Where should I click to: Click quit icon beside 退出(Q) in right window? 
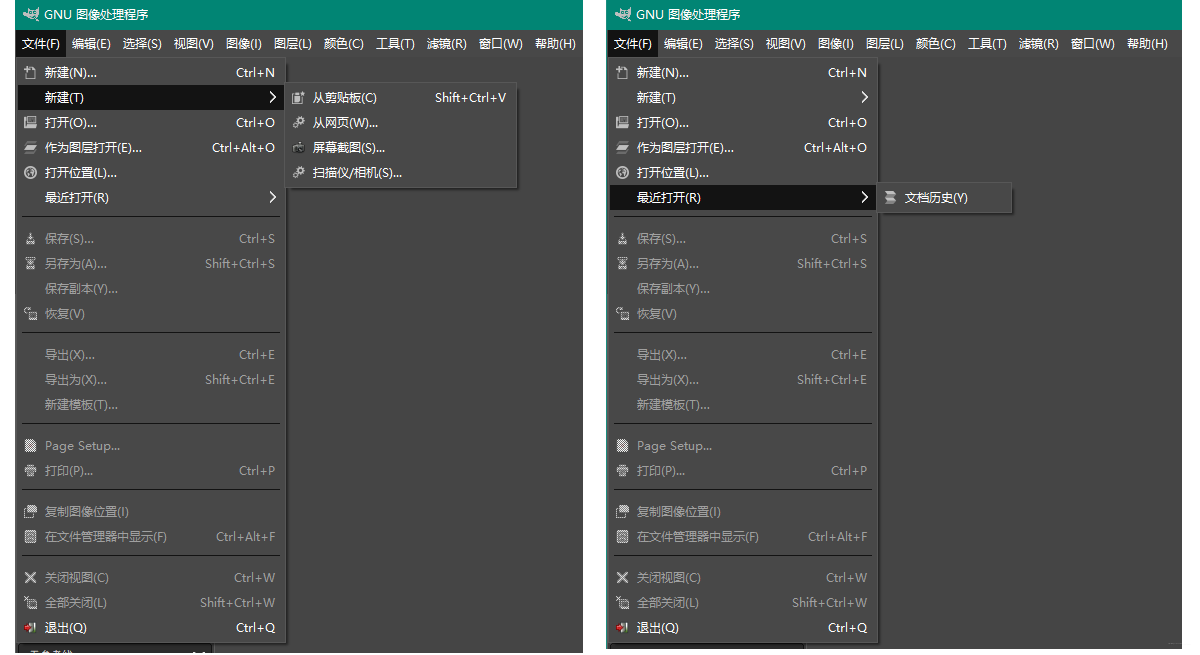coord(622,628)
